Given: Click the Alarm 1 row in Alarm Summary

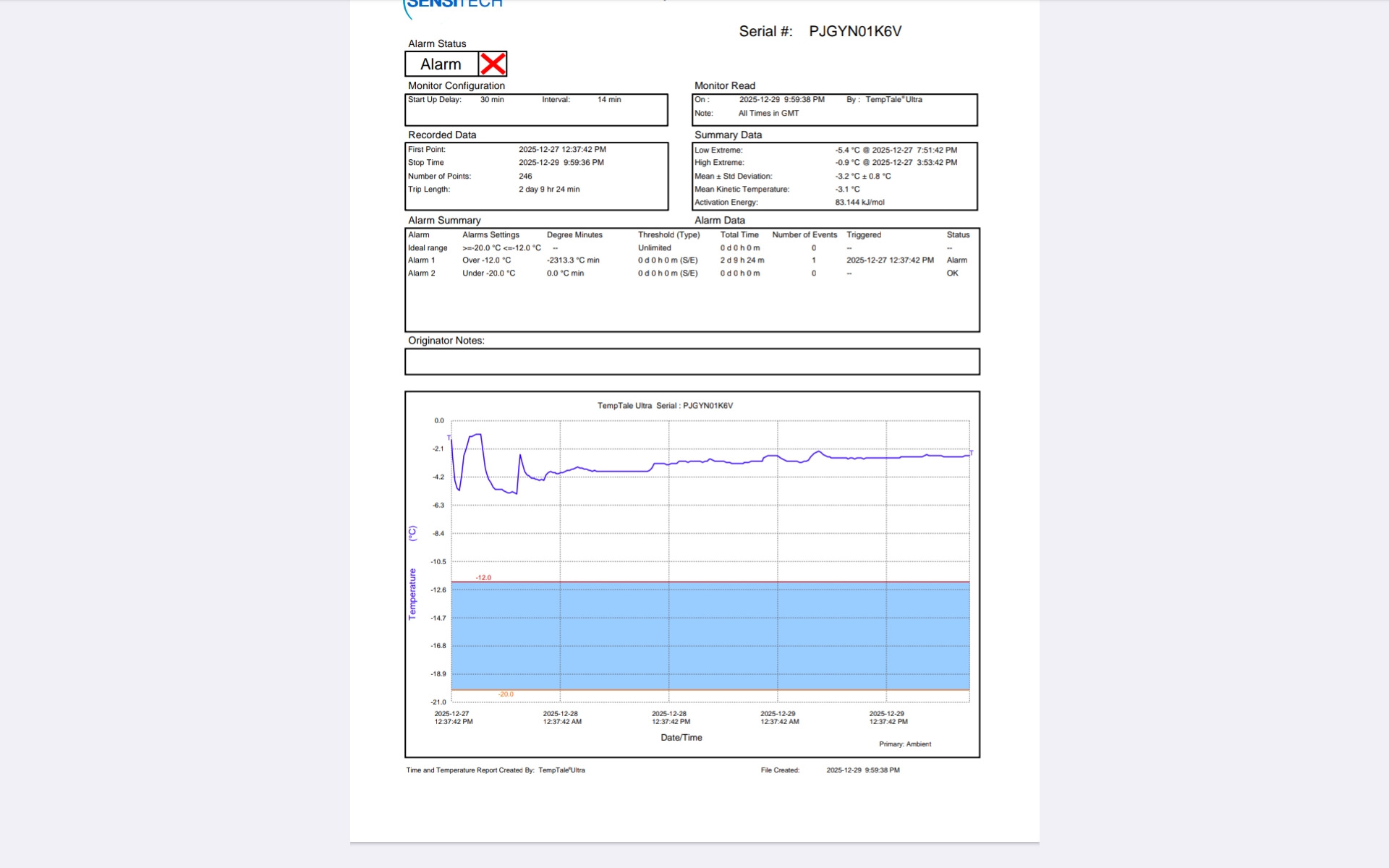Looking at the screenshot, I should pyautogui.click(x=422, y=260).
